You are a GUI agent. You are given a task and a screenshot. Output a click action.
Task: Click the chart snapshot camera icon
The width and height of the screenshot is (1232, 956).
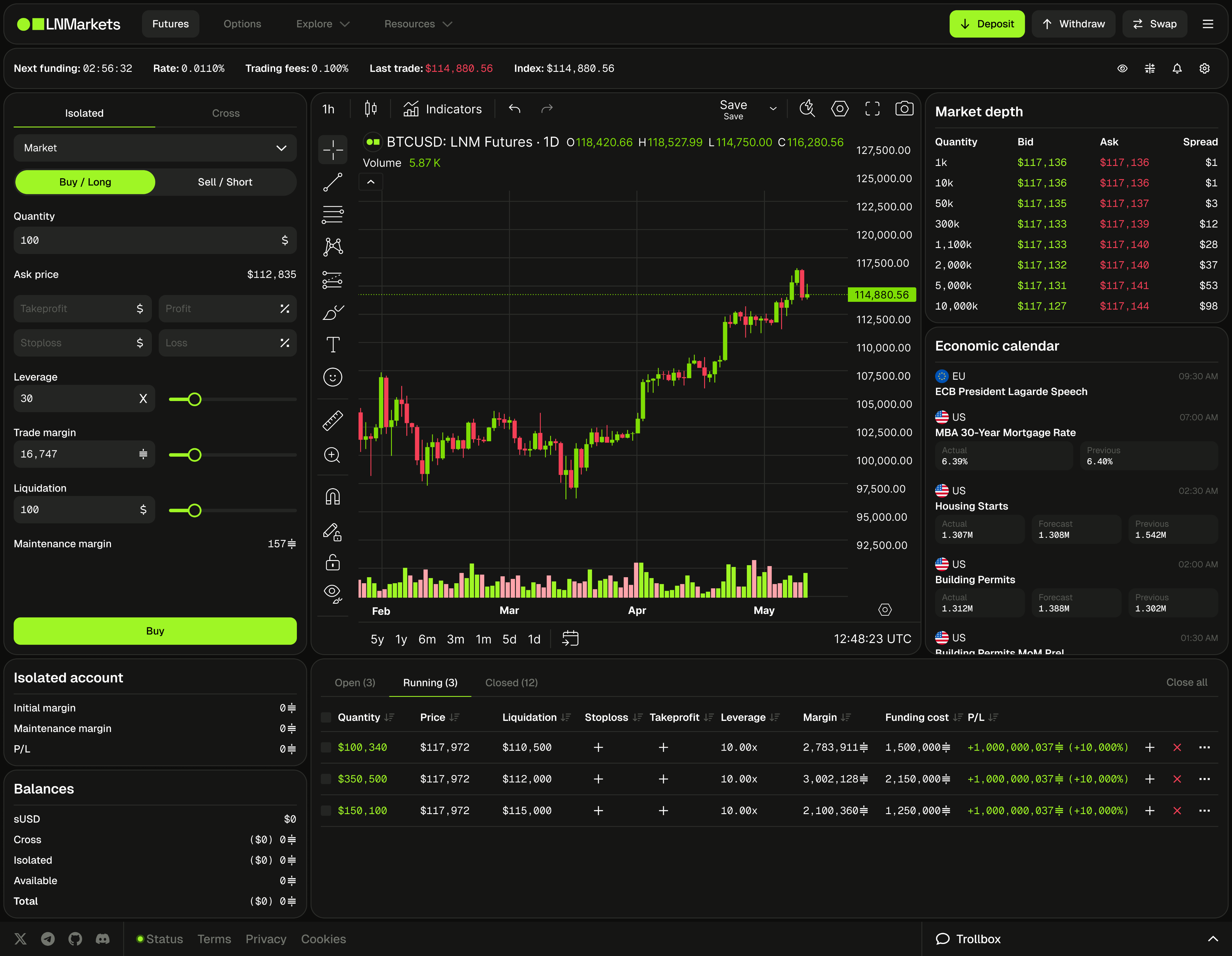904,108
